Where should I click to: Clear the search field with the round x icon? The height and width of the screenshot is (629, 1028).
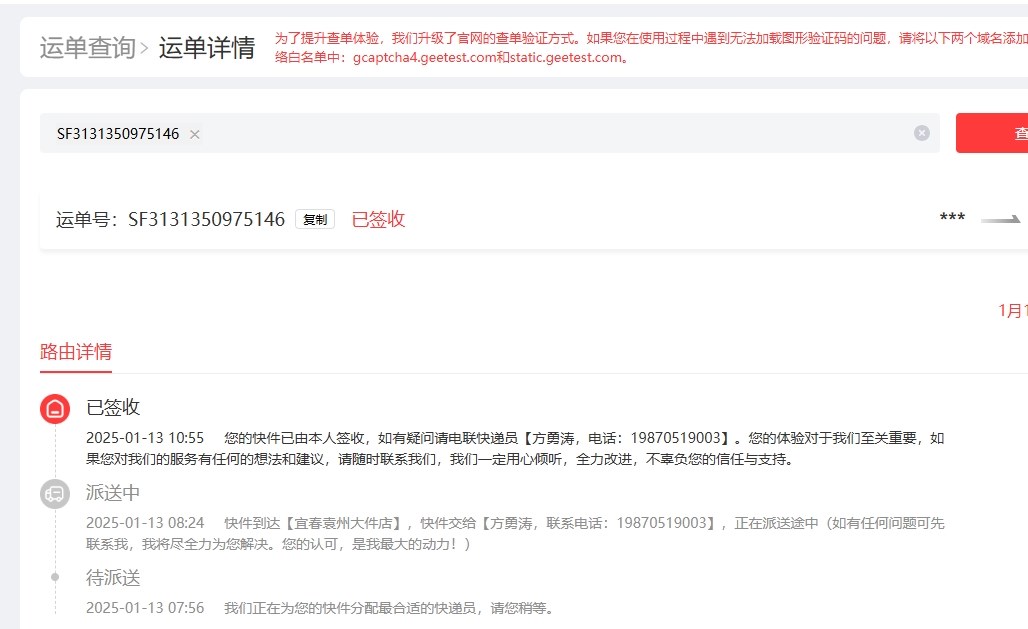pos(921,133)
